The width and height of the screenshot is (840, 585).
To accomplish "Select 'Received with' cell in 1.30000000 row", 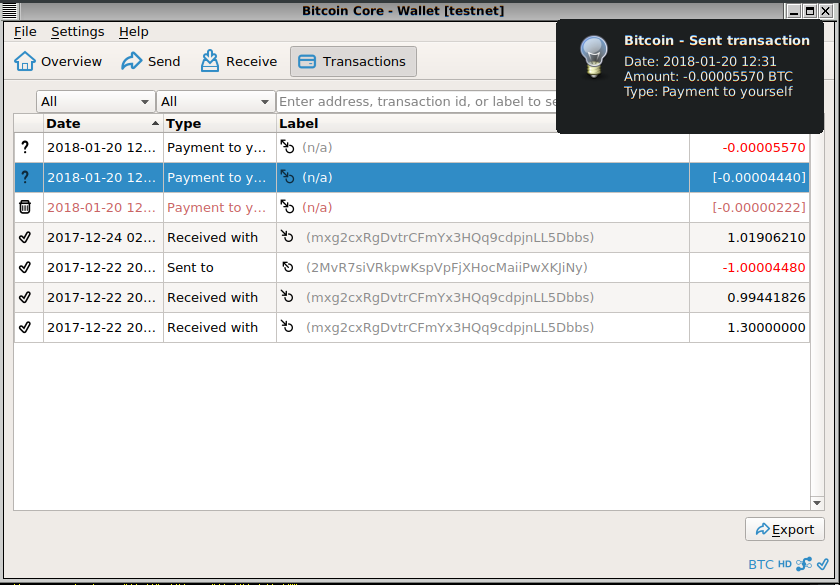I will (x=220, y=327).
